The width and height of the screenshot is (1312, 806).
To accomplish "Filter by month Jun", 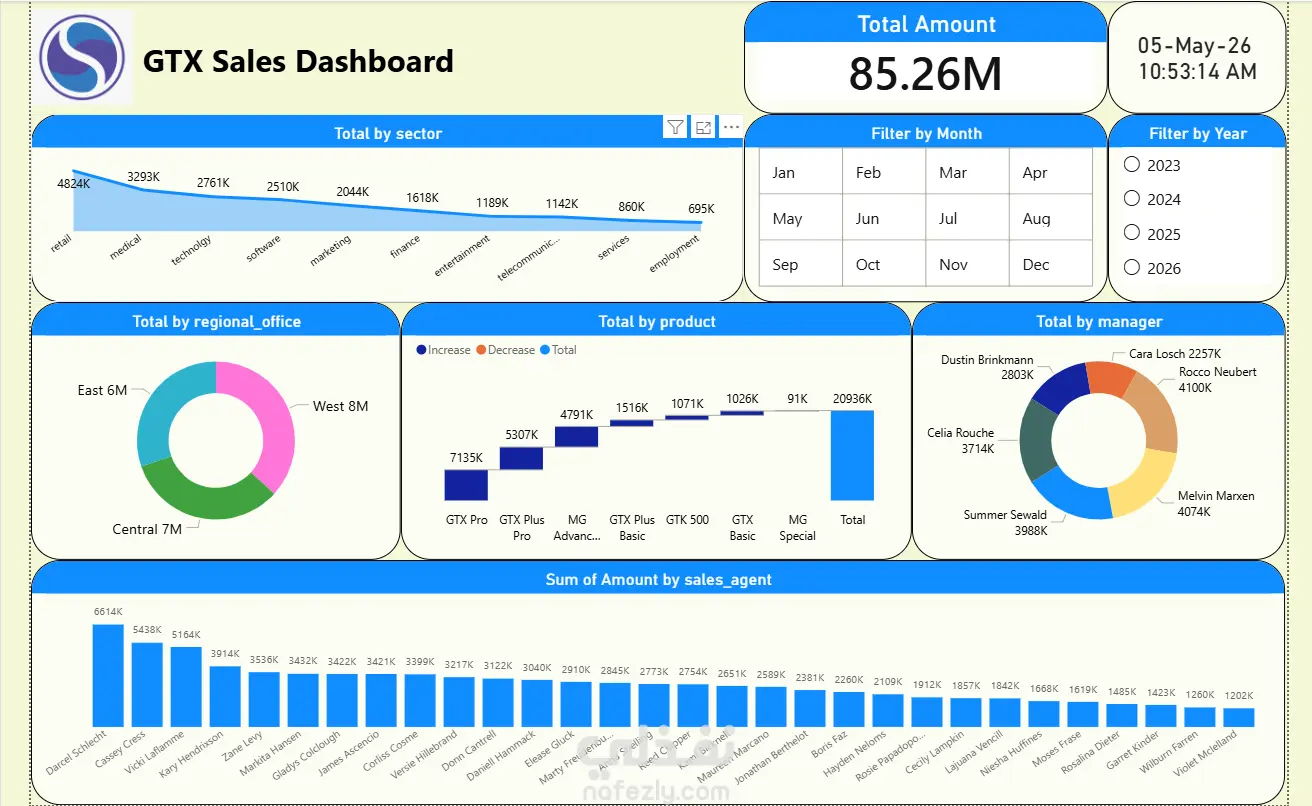I will point(884,218).
